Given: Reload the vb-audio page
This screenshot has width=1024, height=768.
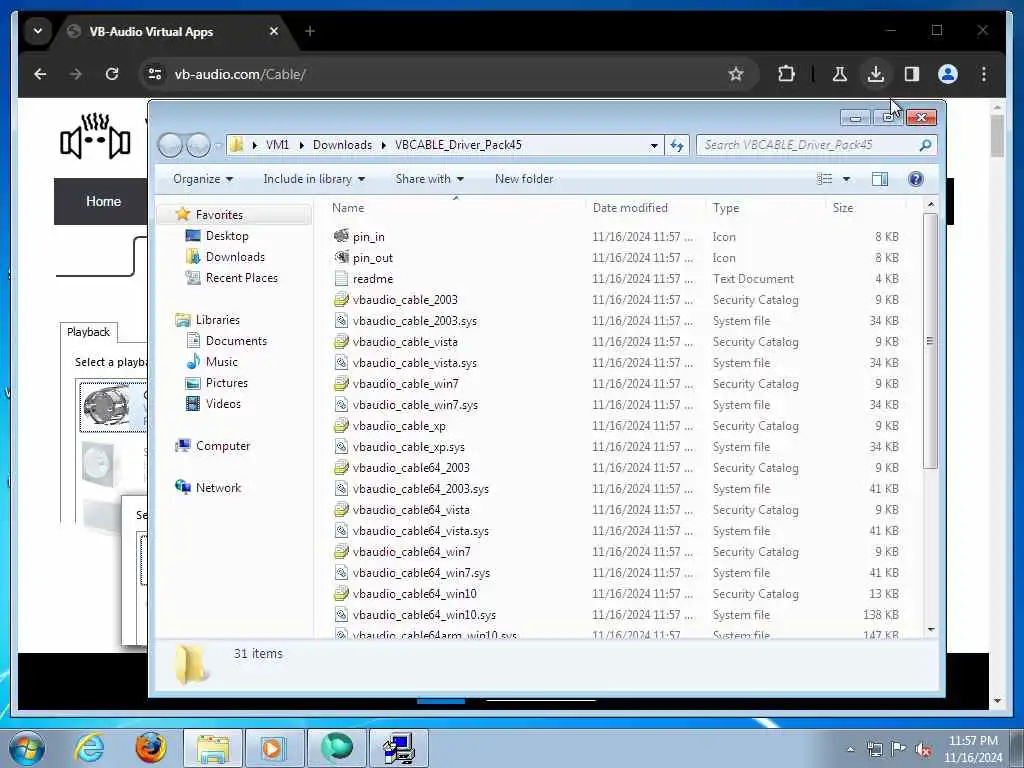Looking at the screenshot, I should point(112,74).
